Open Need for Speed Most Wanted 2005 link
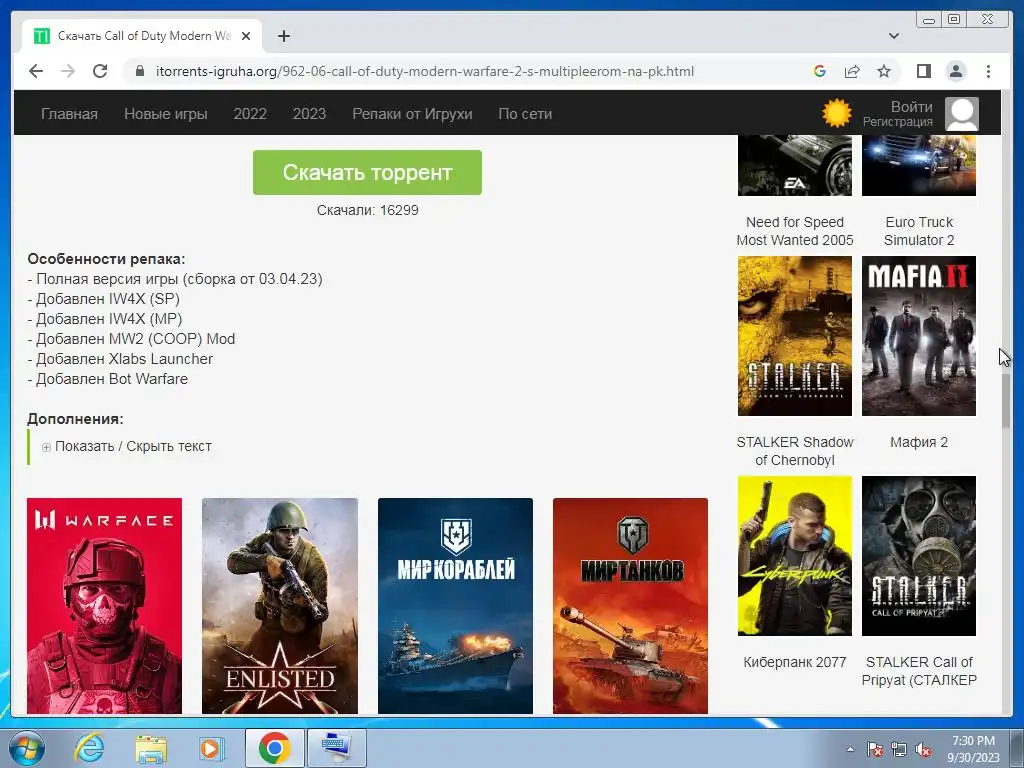This screenshot has width=1024, height=768. click(x=795, y=231)
